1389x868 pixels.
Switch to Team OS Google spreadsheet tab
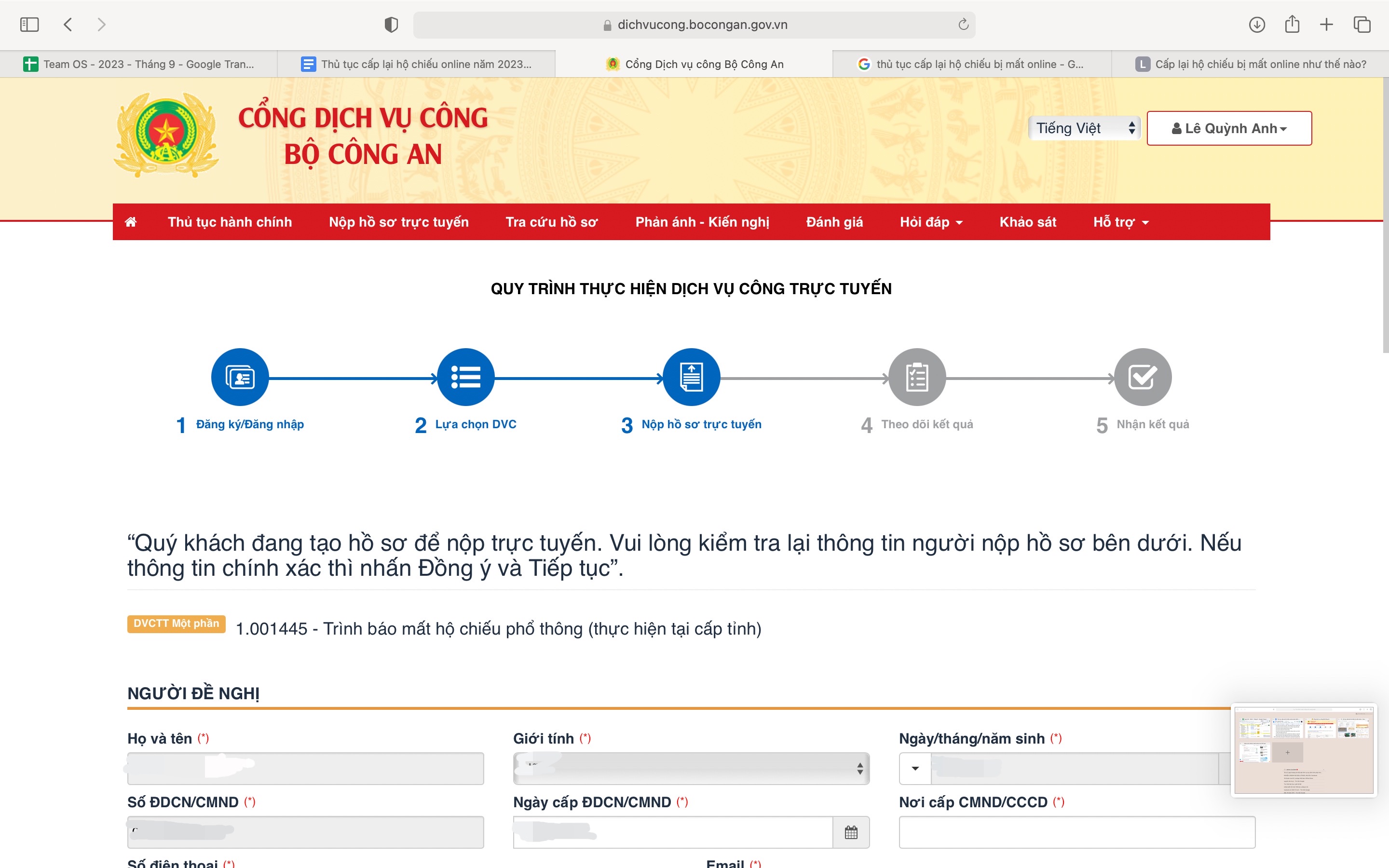tap(139, 64)
